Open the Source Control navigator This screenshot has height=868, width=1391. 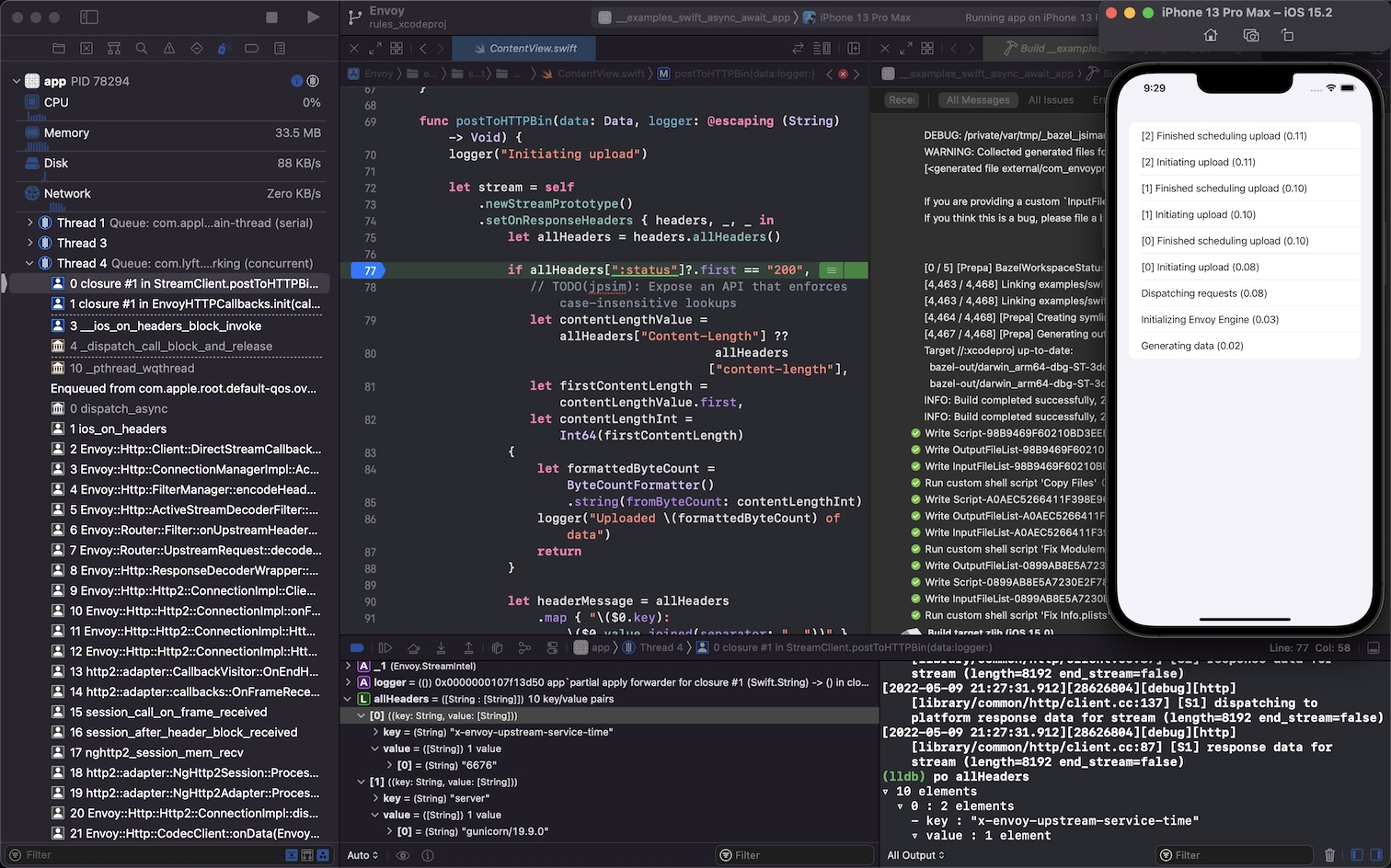coord(86,48)
